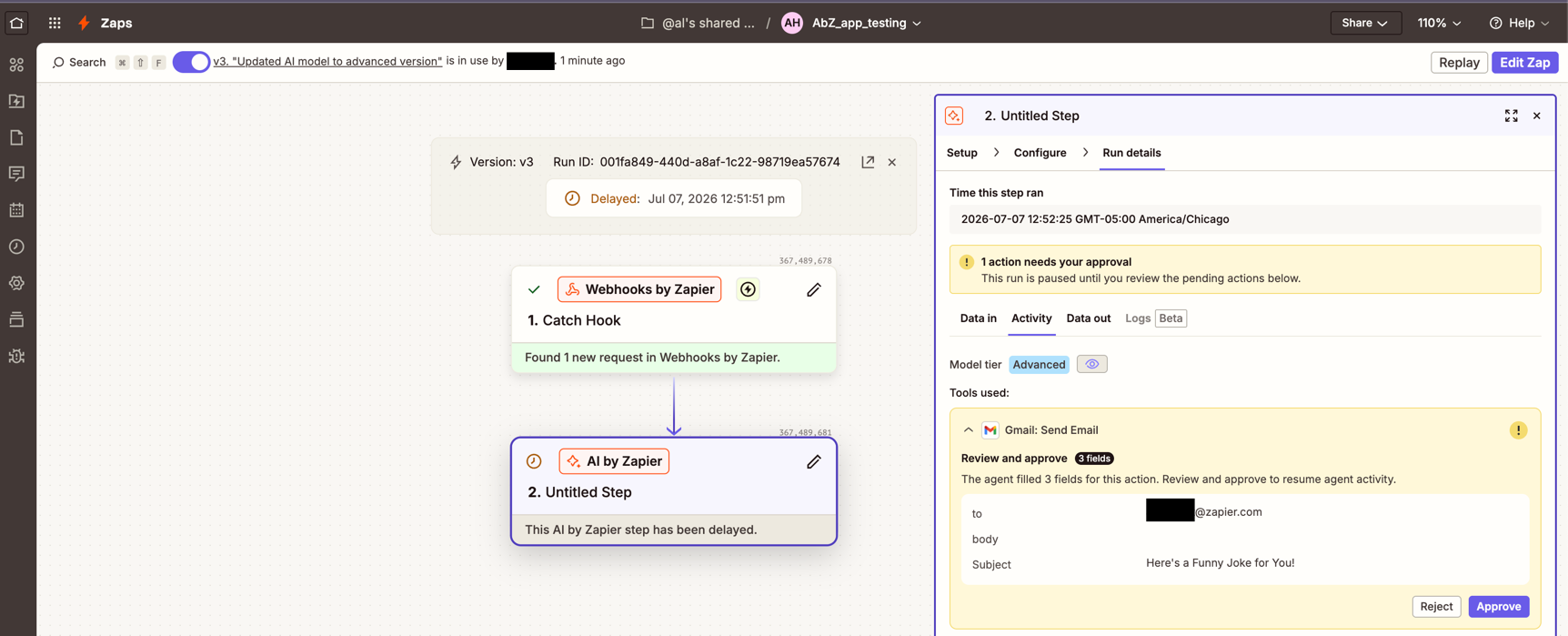
Task: Approve the pending Gmail action
Action: [x=1498, y=607]
